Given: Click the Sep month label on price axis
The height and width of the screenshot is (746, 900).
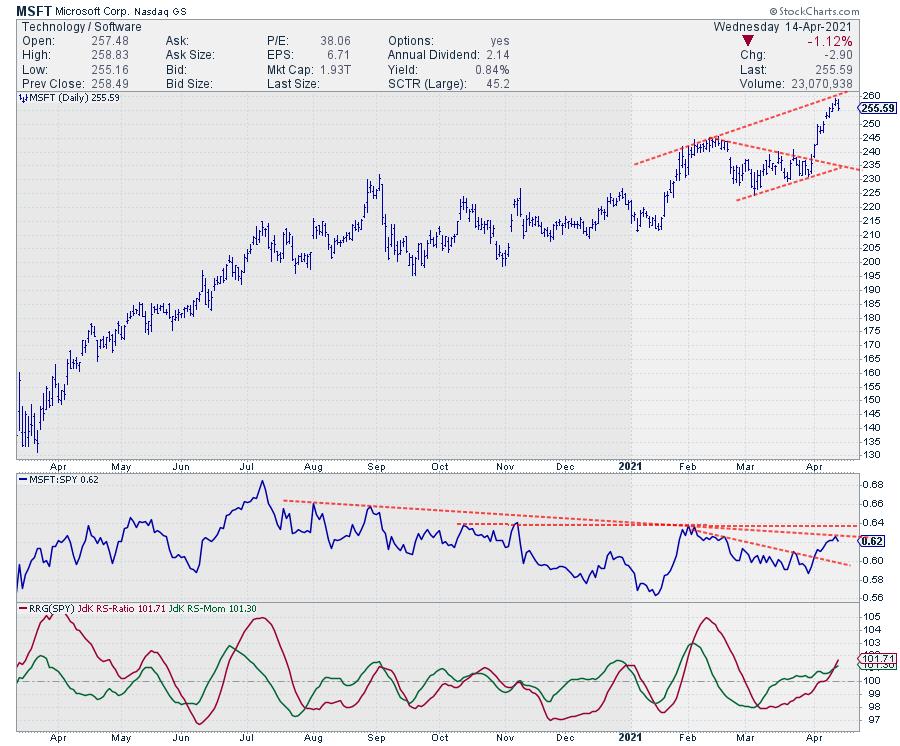Looking at the screenshot, I should click(x=375, y=466).
